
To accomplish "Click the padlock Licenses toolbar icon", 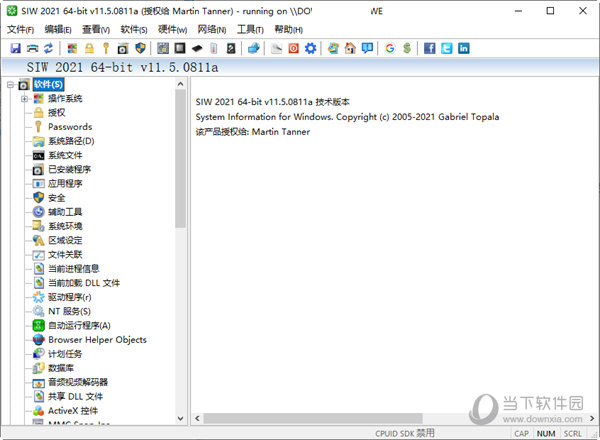I will click(89, 48).
